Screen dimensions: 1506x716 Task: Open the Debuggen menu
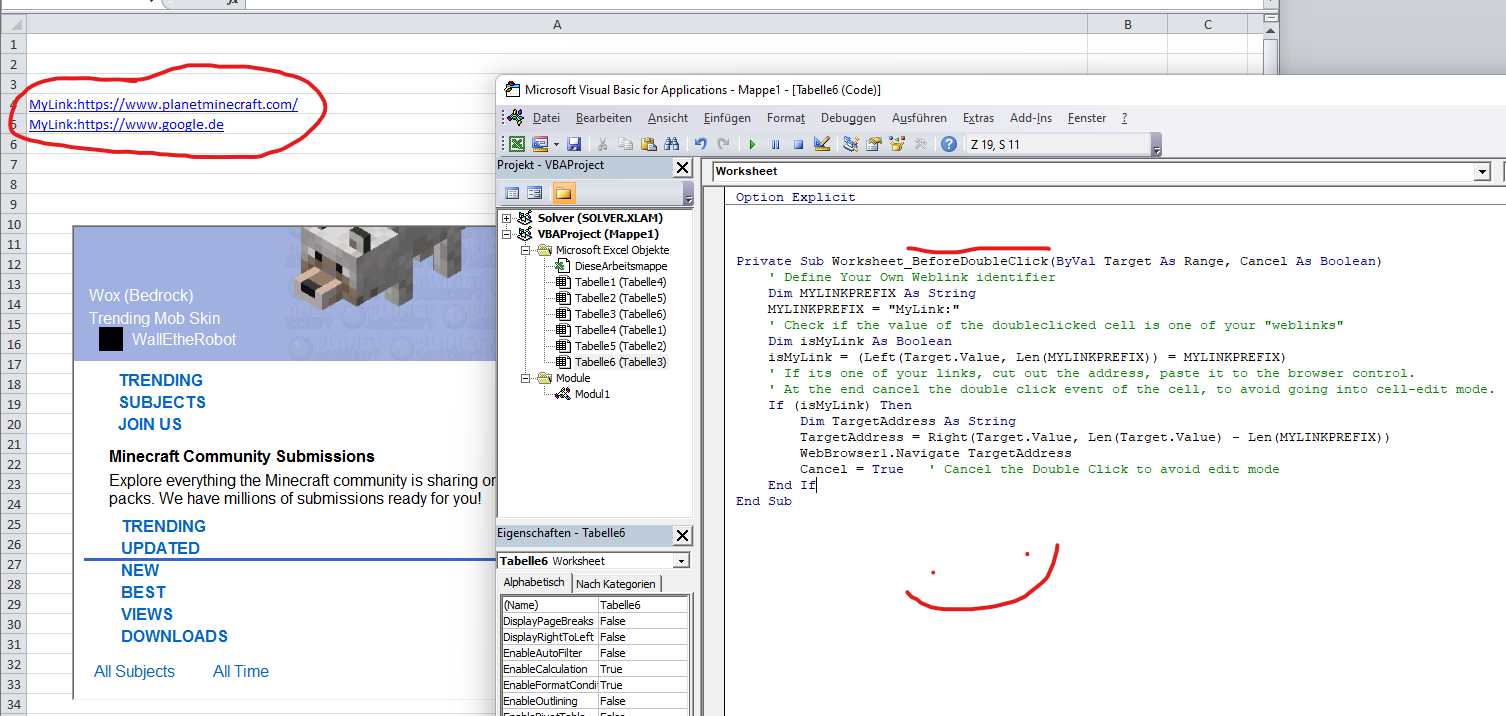[x=847, y=118]
